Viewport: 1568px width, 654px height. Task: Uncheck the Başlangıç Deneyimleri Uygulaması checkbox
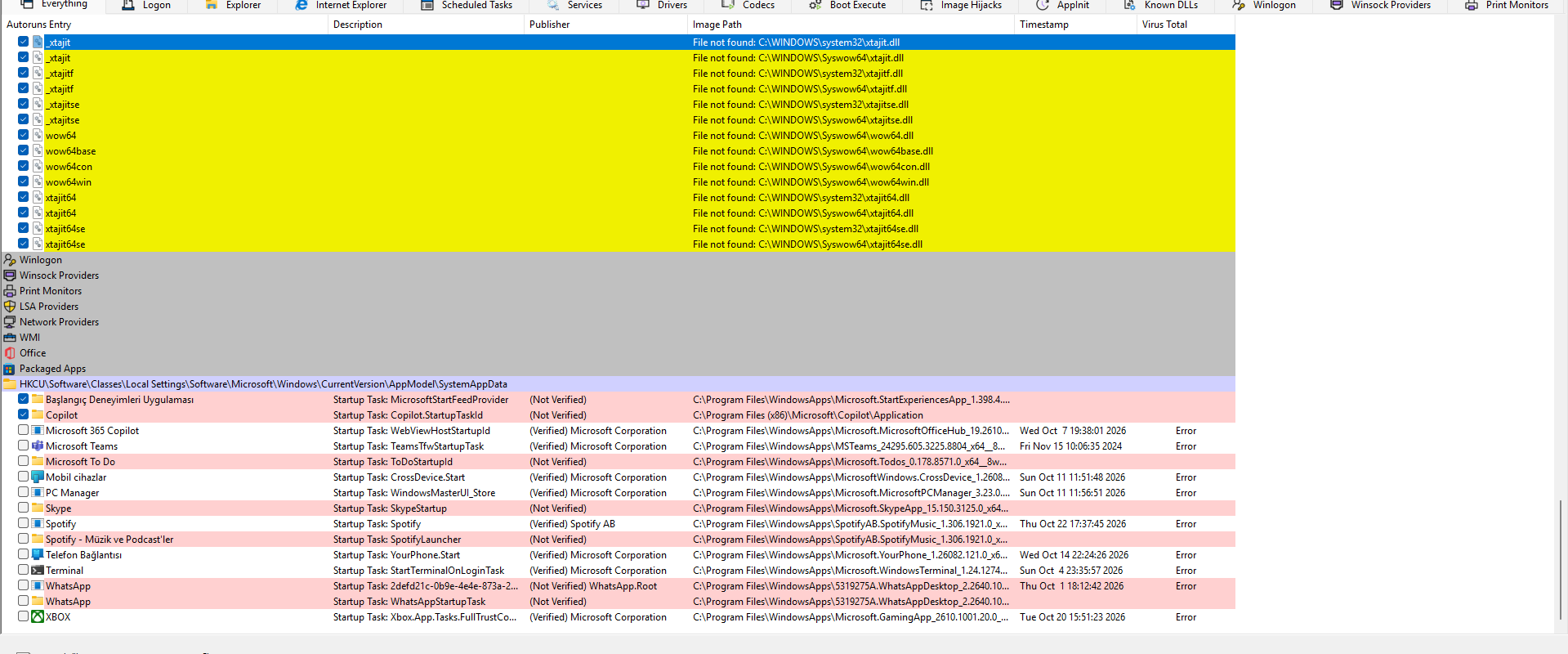24,400
